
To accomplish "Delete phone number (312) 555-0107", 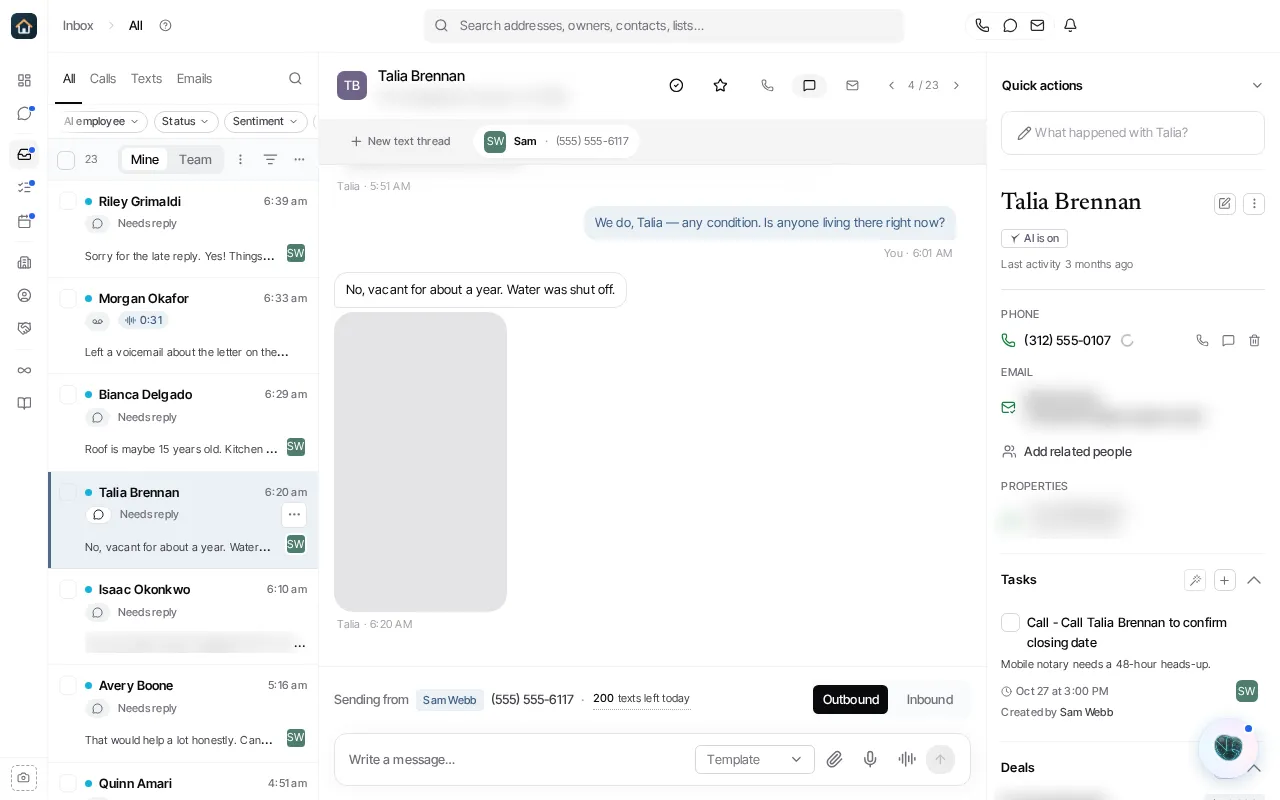I will click(1254, 340).
